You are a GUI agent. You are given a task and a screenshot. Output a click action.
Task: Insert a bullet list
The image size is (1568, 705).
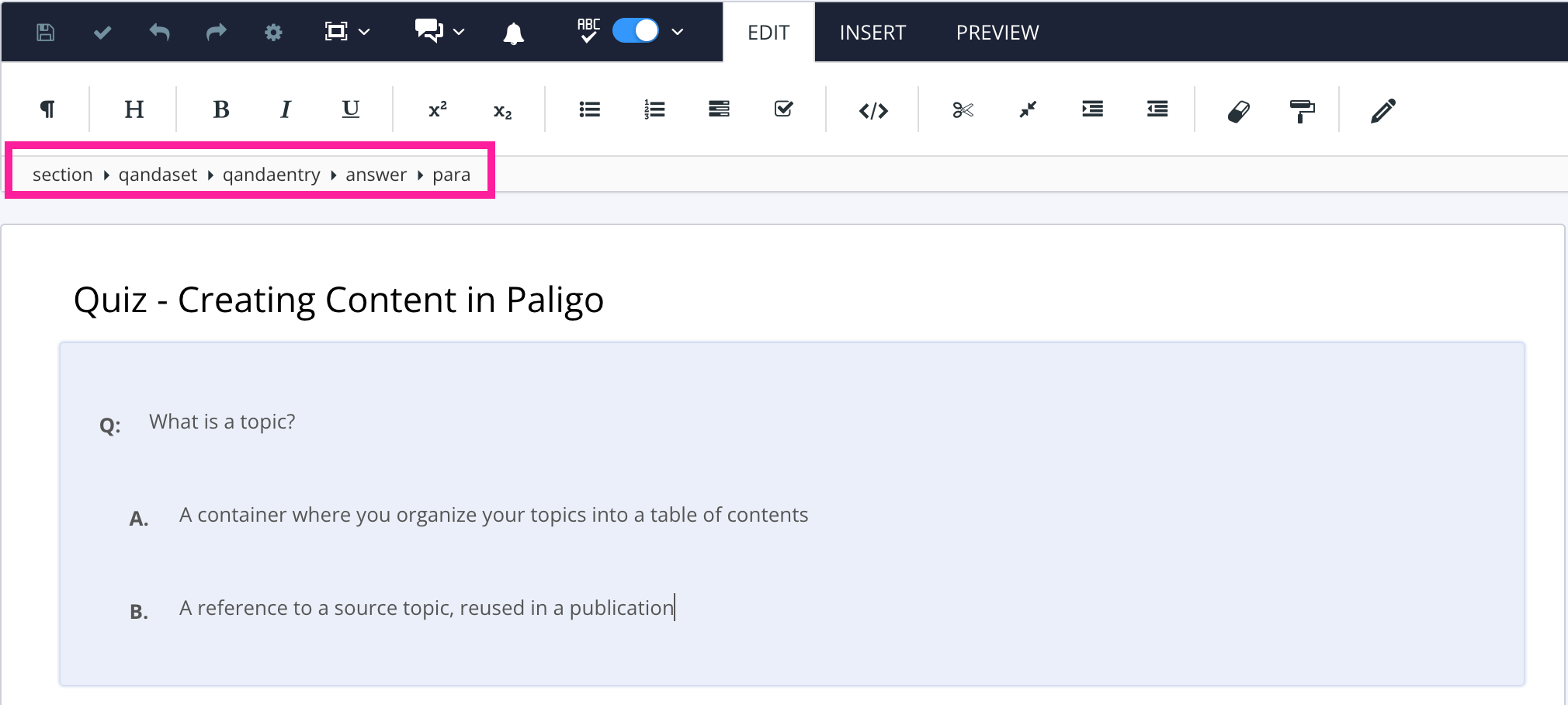(590, 109)
